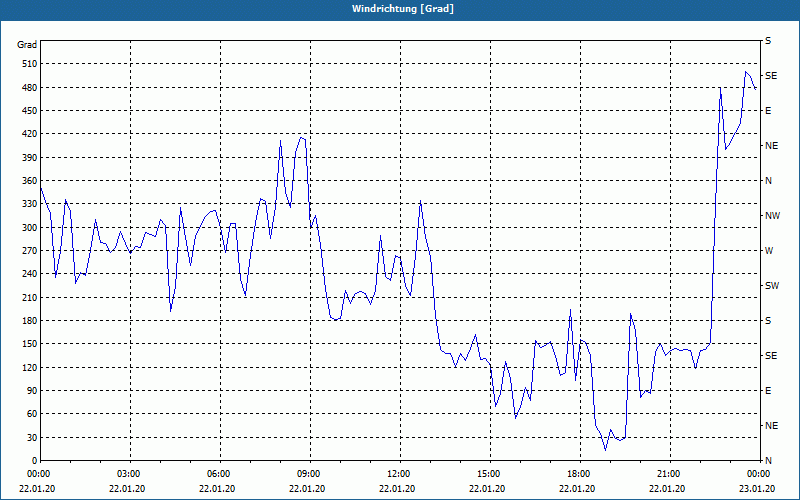
Task: Pick the 12:00 time label
Action: pos(398,473)
